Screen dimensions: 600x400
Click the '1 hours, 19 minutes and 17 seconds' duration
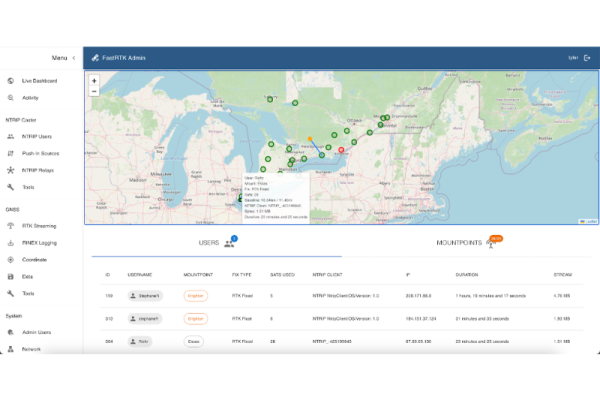pyautogui.click(x=491, y=296)
